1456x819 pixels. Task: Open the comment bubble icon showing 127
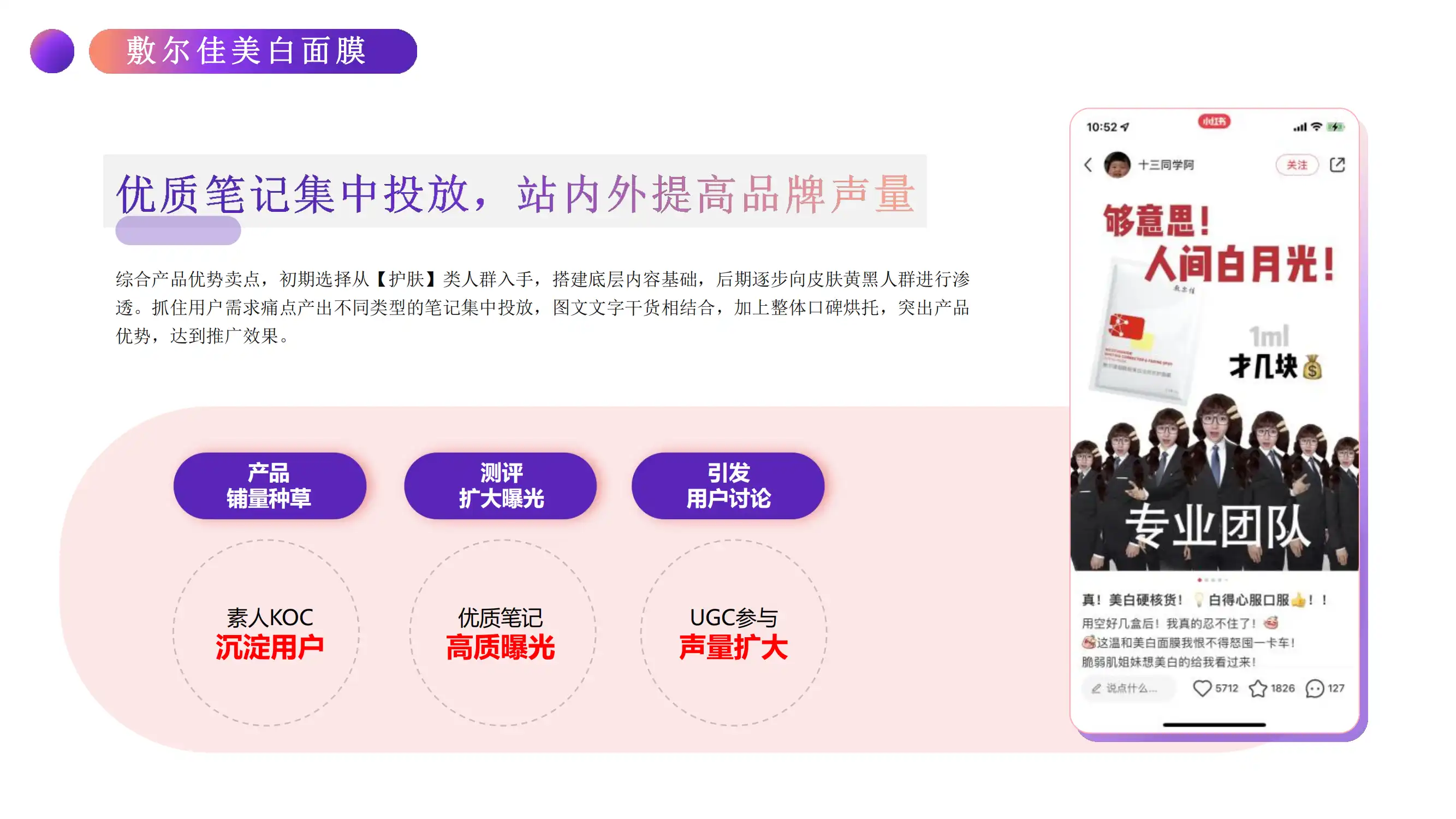(1315, 689)
